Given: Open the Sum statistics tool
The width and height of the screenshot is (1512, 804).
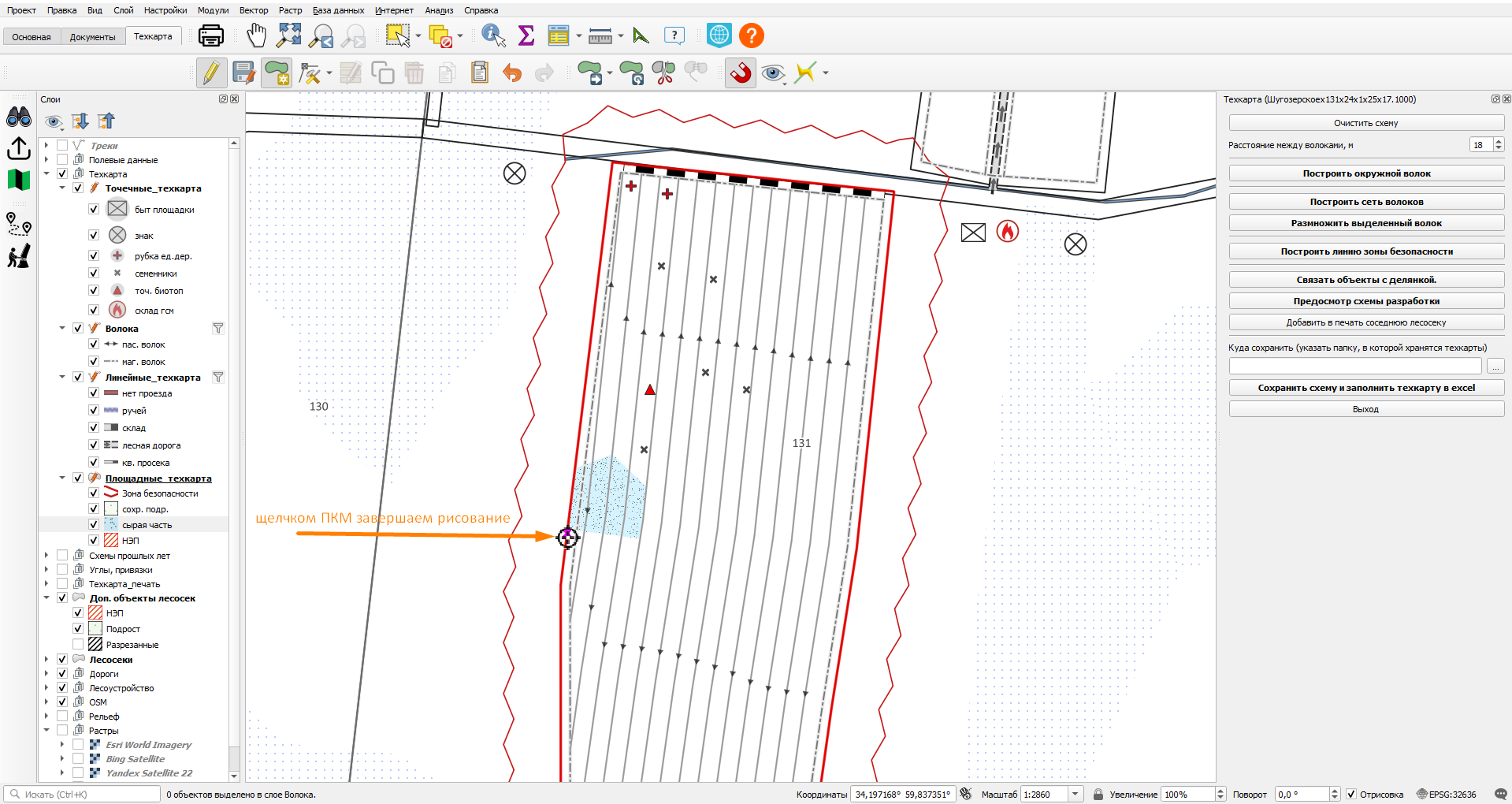Looking at the screenshot, I should (526, 36).
